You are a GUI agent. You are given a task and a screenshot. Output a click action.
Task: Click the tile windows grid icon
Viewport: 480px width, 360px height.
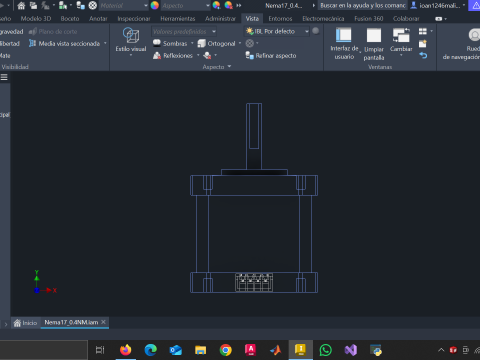pyautogui.click(x=423, y=31)
